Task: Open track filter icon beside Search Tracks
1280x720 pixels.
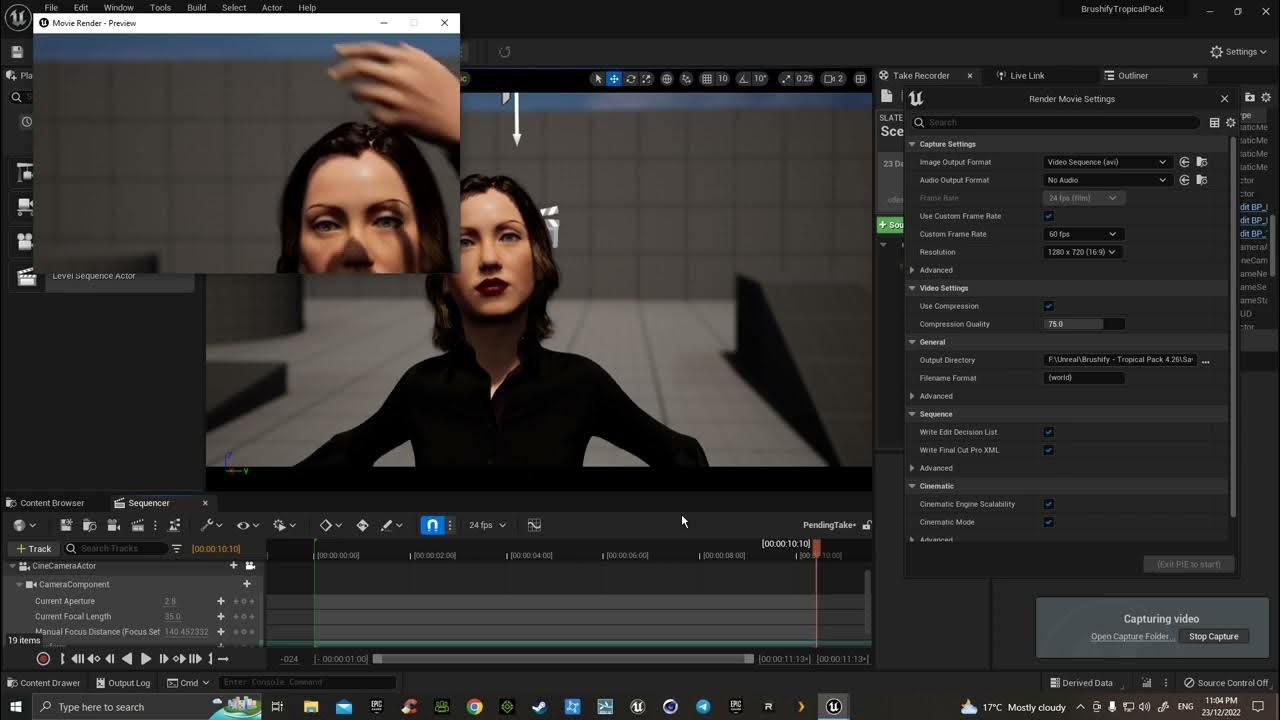Action: 177,548
